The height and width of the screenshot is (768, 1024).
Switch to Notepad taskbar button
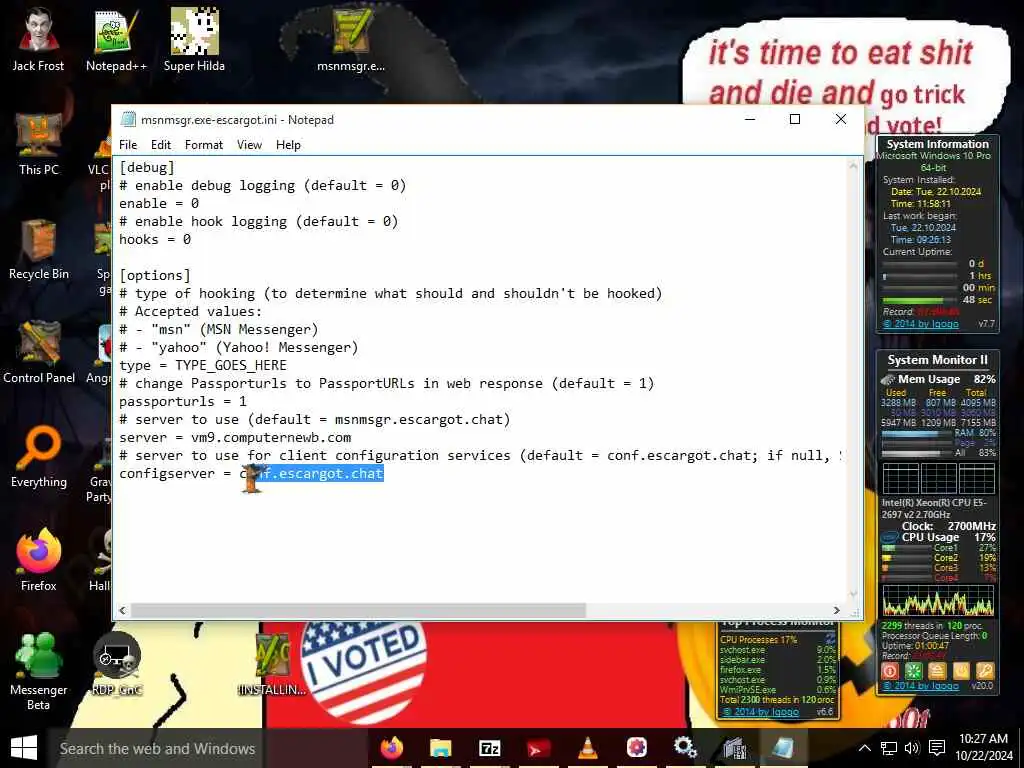pyautogui.click(x=783, y=748)
